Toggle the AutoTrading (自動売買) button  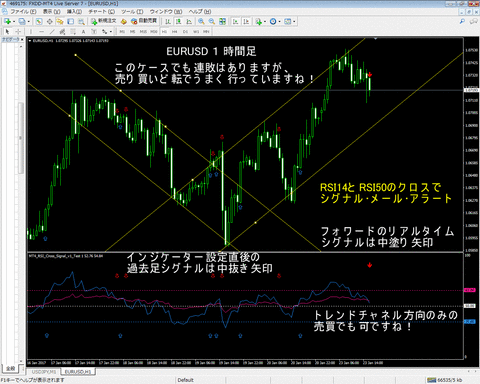[144, 21]
